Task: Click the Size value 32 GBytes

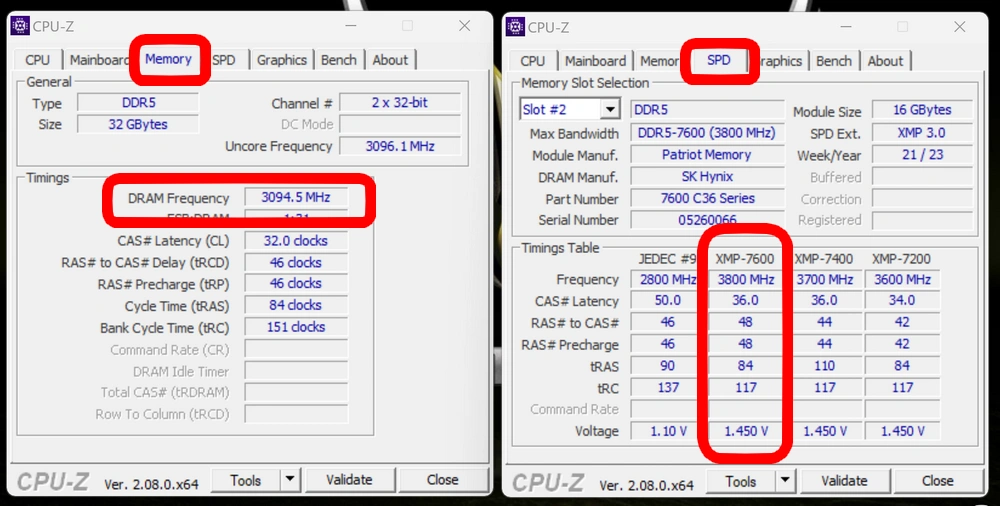Action: coord(138,124)
